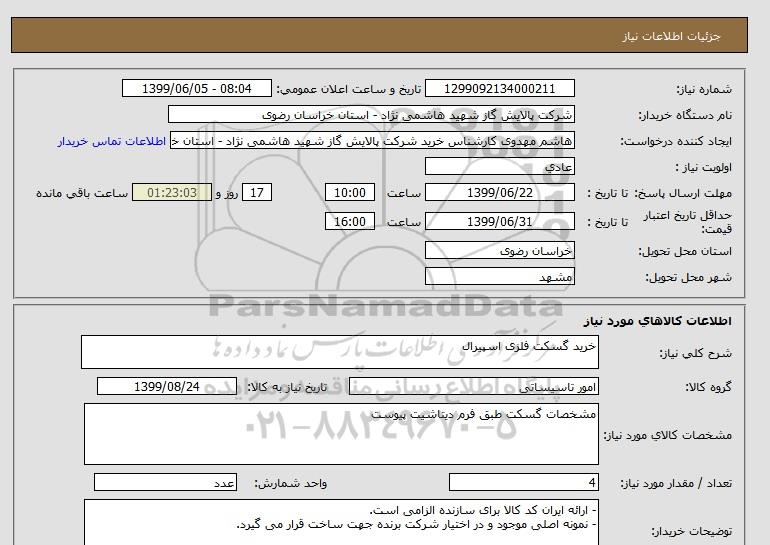The image size is (770, 545).
Task: Click the ایجاد کننده درخواست label
Action: click(x=676, y=141)
